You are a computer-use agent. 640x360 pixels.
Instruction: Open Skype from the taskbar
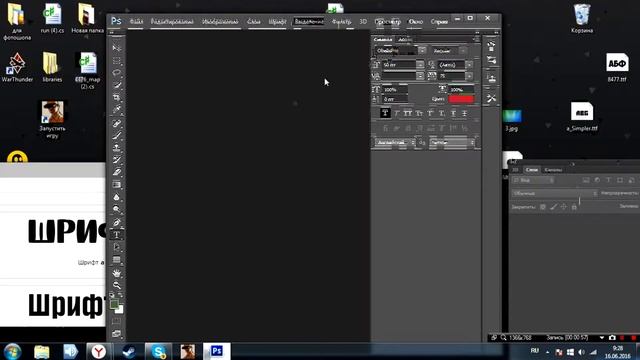(x=158, y=351)
